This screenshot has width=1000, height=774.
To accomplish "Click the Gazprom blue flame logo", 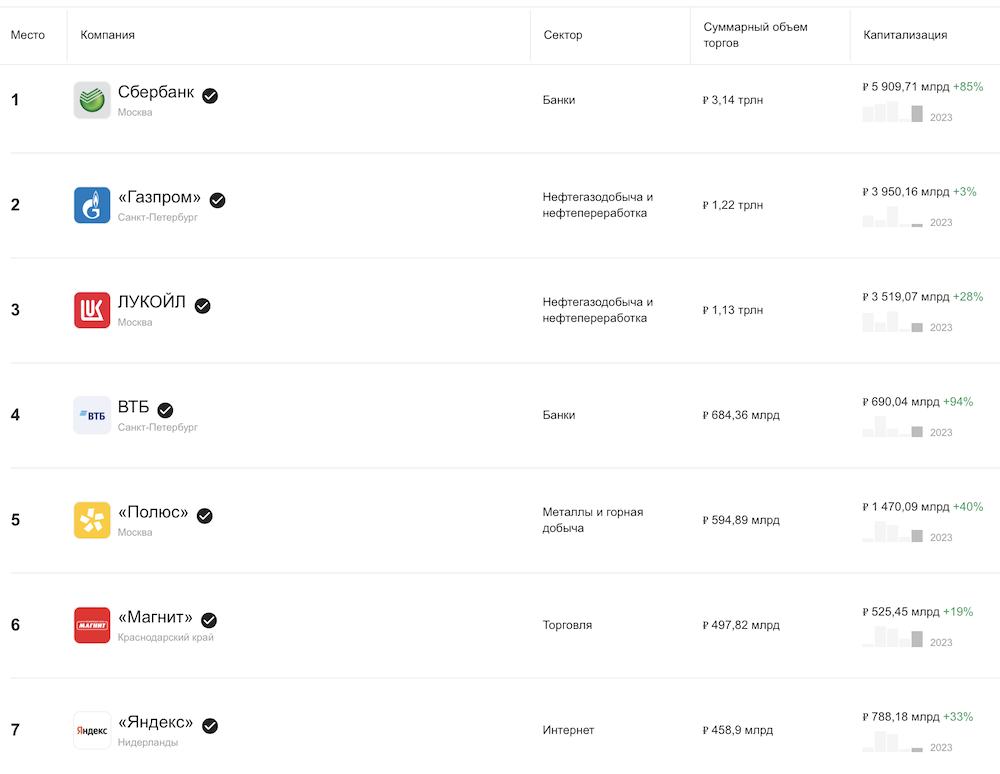I will point(92,205).
